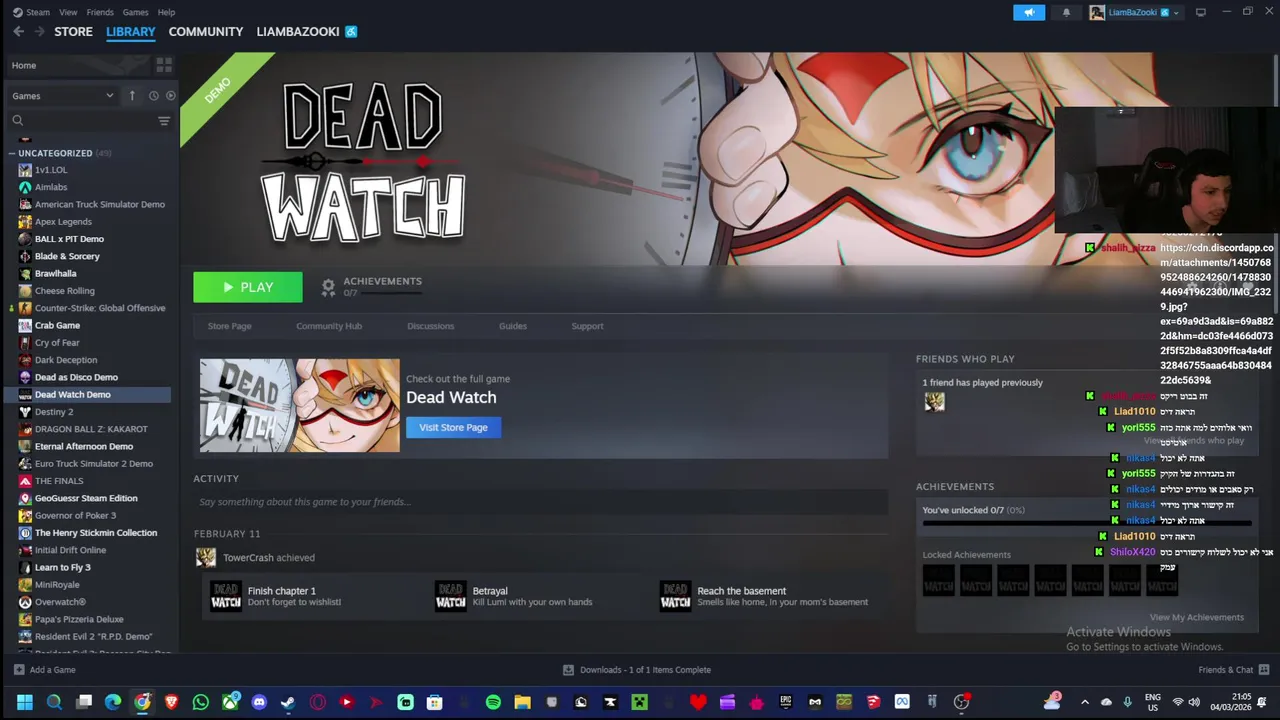The width and height of the screenshot is (1280, 720).
Task: Select Brawlhalla in game list
Action: coord(55,273)
